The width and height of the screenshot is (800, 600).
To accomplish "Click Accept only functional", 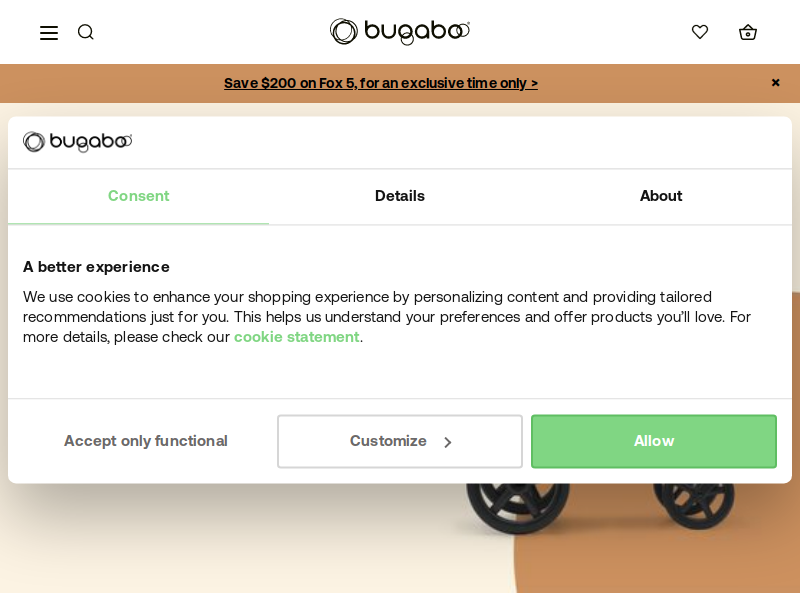I will [145, 441].
